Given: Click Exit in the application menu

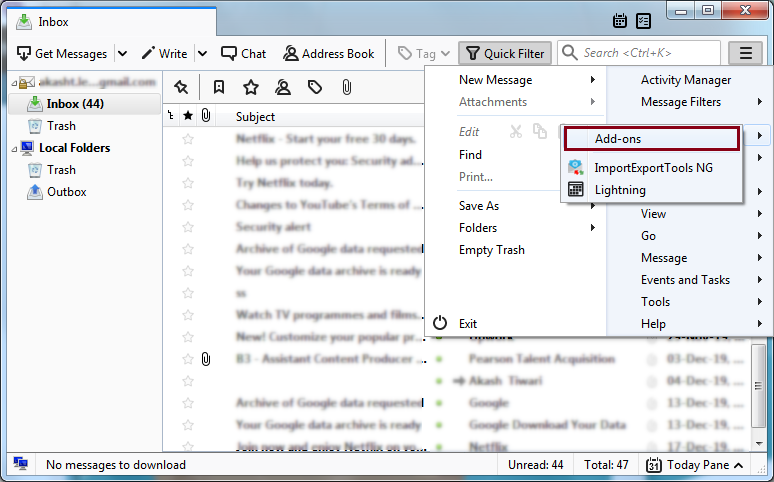Looking at the screenshot, I should 468,323.
